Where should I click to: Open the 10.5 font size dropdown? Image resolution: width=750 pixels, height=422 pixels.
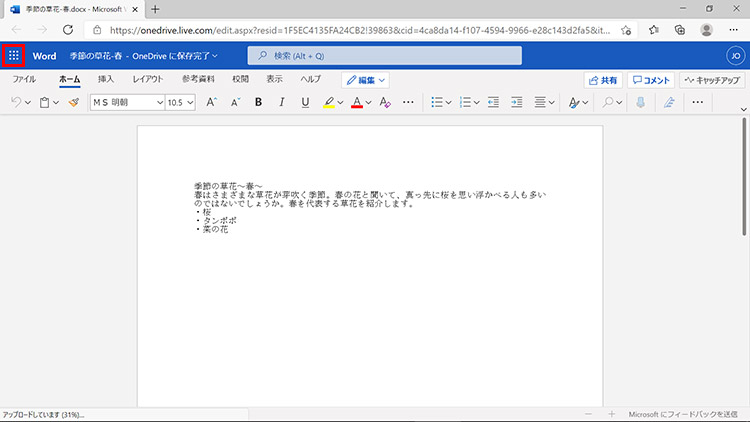pos(181,102)
